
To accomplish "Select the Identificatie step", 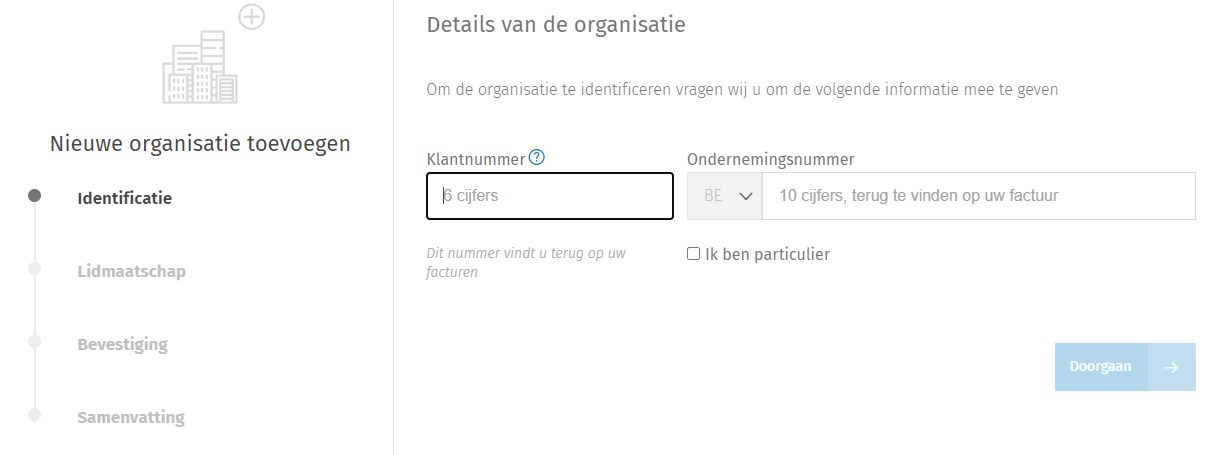I will [124, 198].
